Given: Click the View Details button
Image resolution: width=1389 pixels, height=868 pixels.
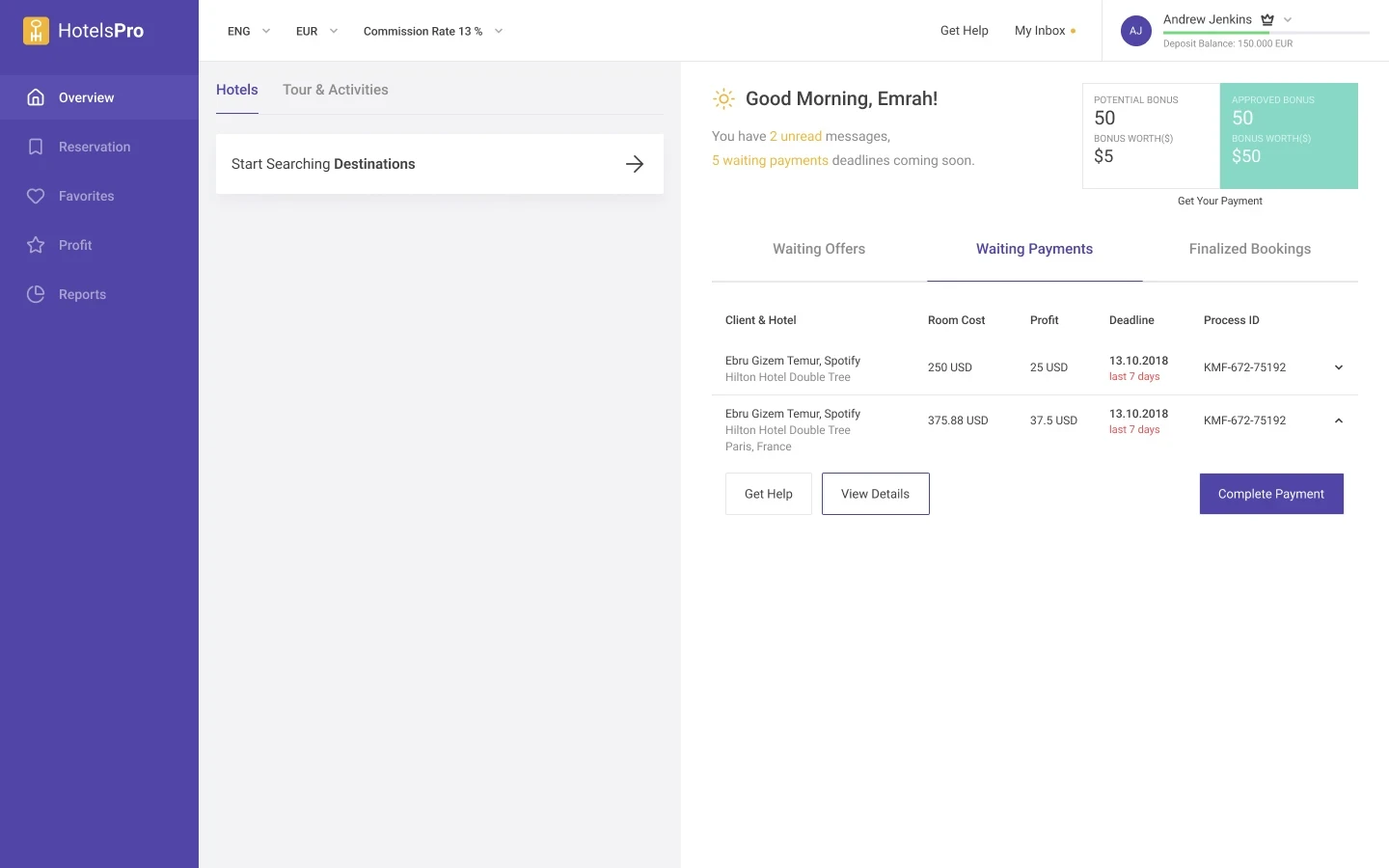Looking at the screenshot, I should [876, 494].
